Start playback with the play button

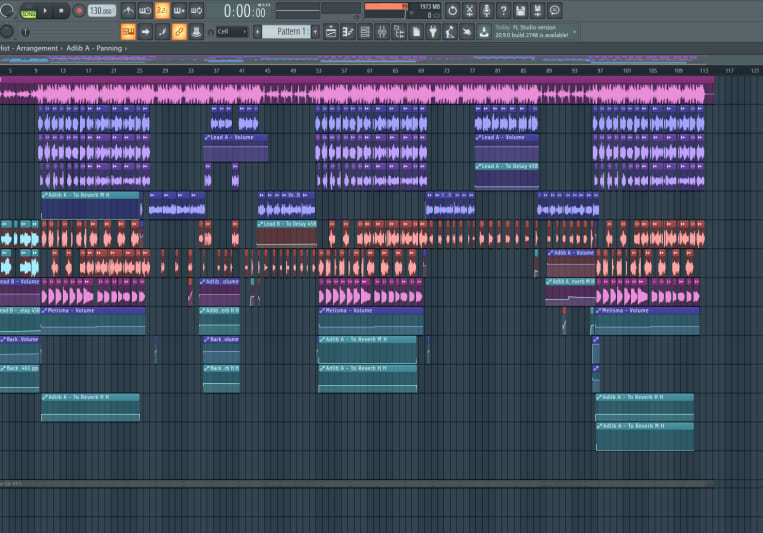[x=45, y=10]
